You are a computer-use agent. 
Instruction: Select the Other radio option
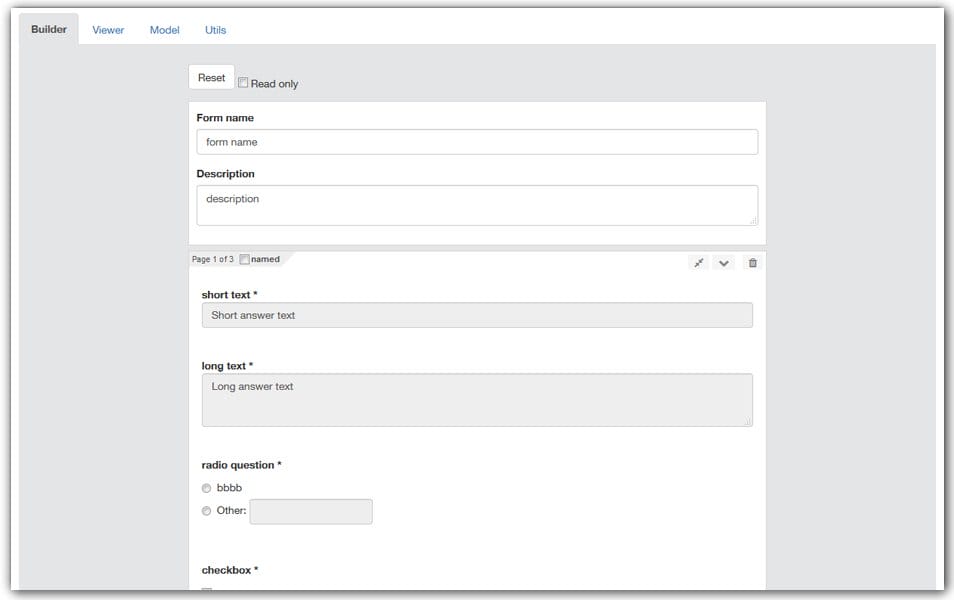pyautogui.click(x=205, y=511)
